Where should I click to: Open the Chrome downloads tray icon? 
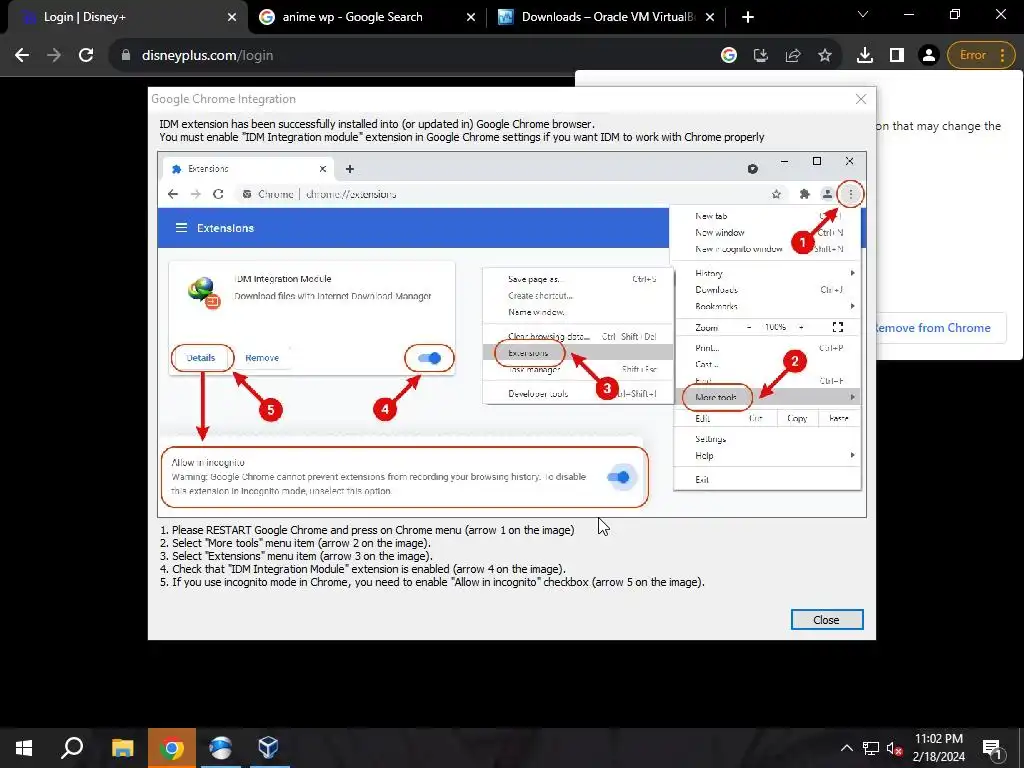[865, 56]
